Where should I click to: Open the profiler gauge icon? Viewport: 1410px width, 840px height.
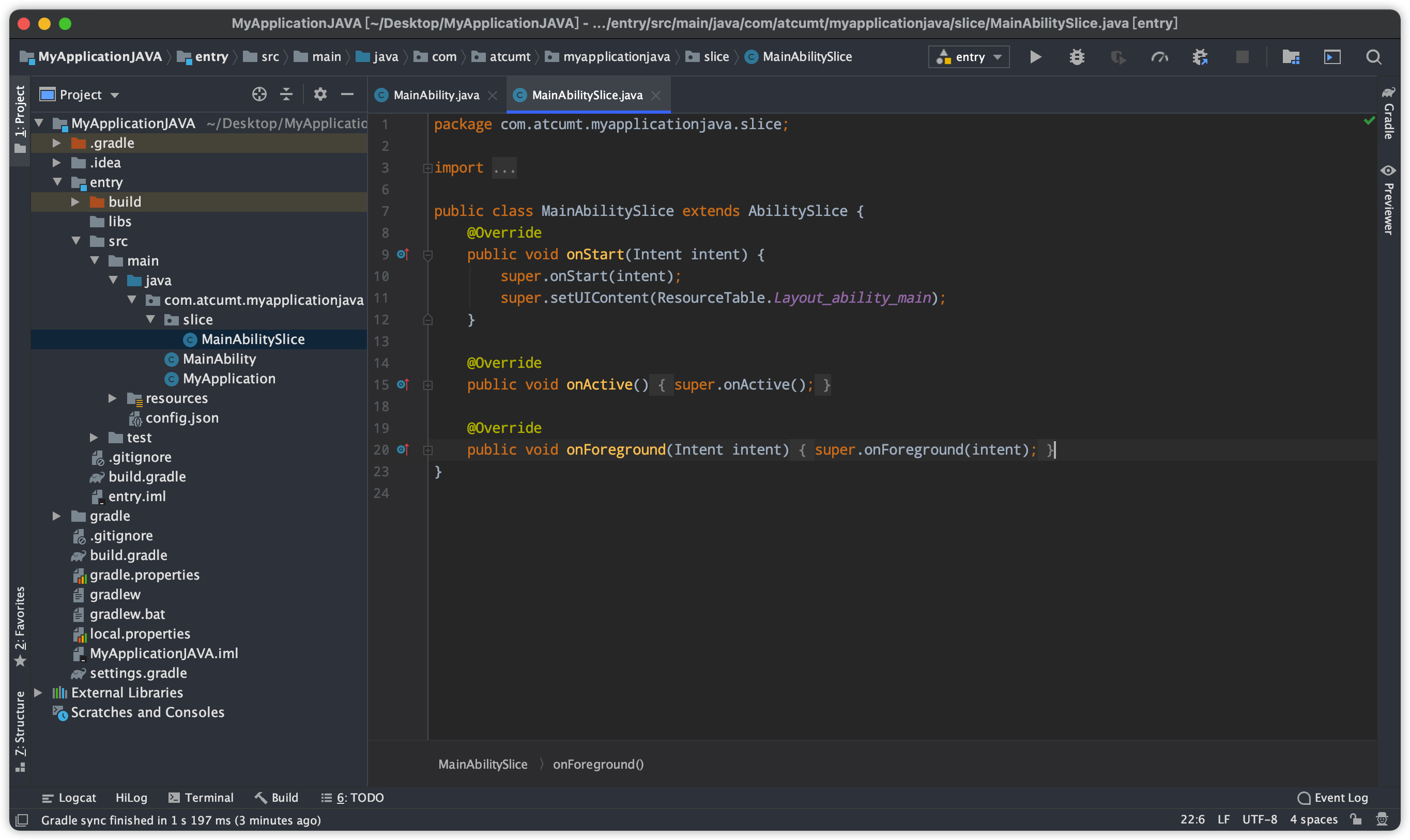point(1159,57)
